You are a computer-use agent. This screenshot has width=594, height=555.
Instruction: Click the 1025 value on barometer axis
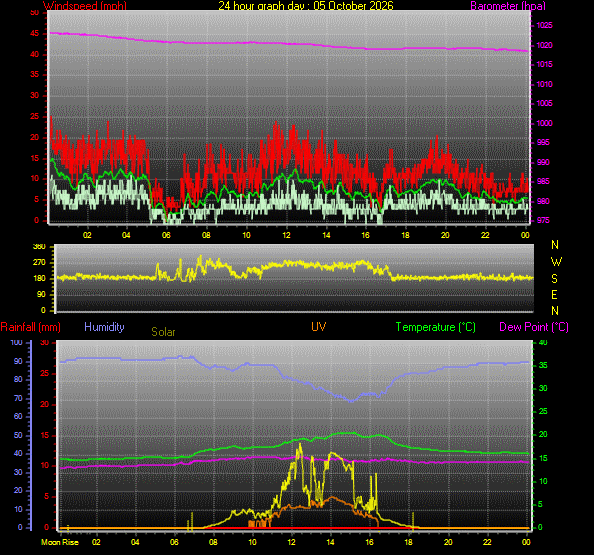tap(544, 25)
